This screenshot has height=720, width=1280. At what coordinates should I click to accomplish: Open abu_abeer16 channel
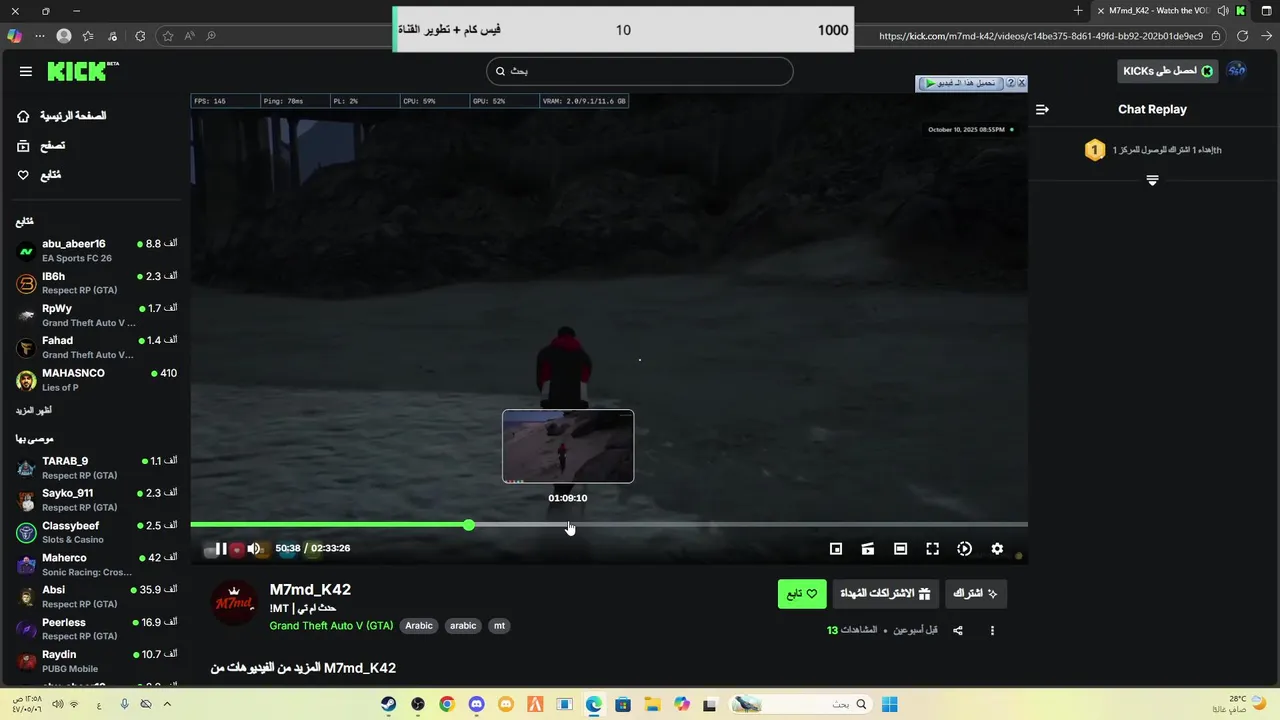click(x=96, y=250)
